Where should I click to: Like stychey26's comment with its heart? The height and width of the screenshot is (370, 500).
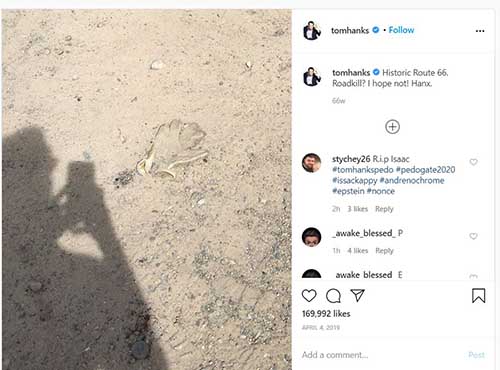tap(473, 162)
